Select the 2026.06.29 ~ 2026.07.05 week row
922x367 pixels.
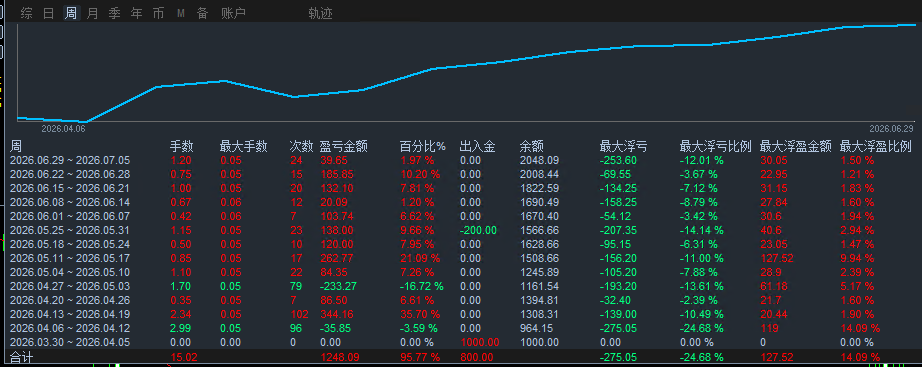(x=461, y=161)
